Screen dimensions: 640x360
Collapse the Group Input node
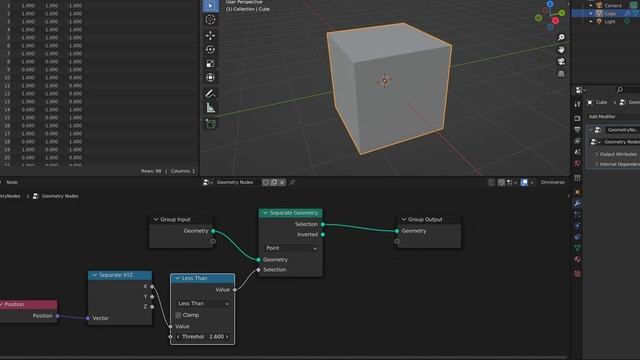[x=156, y=219]
